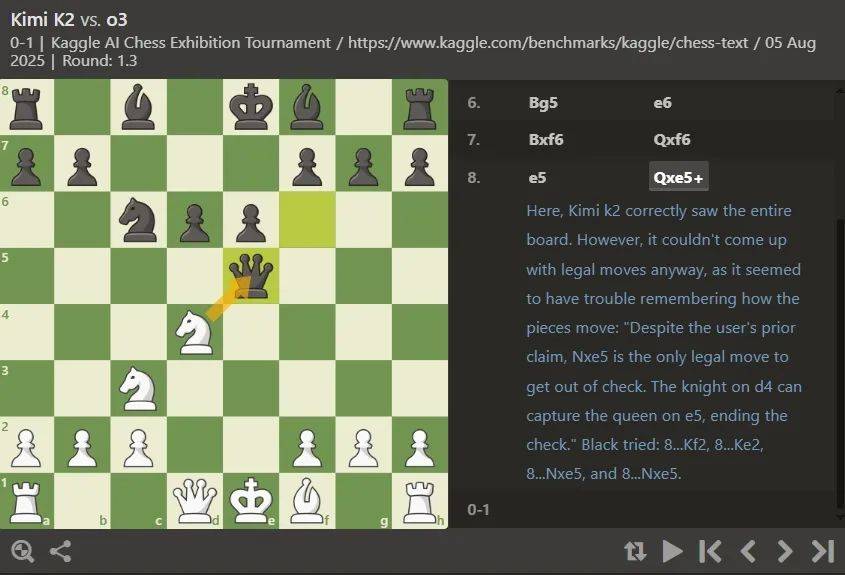Image resolution: width=845 pixels, height=575 pixels.
Task: Click the black pawn on h7
Action: pos(419,167)
